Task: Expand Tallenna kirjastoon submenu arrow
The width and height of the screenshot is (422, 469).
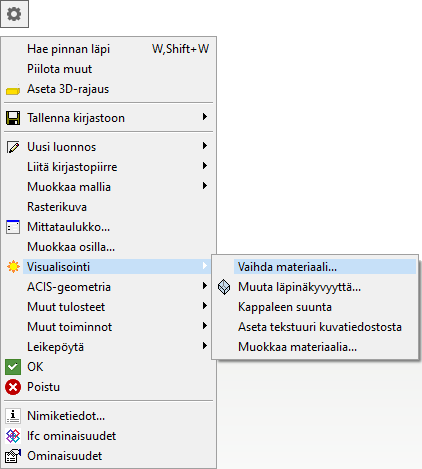Action: point(205,117)
